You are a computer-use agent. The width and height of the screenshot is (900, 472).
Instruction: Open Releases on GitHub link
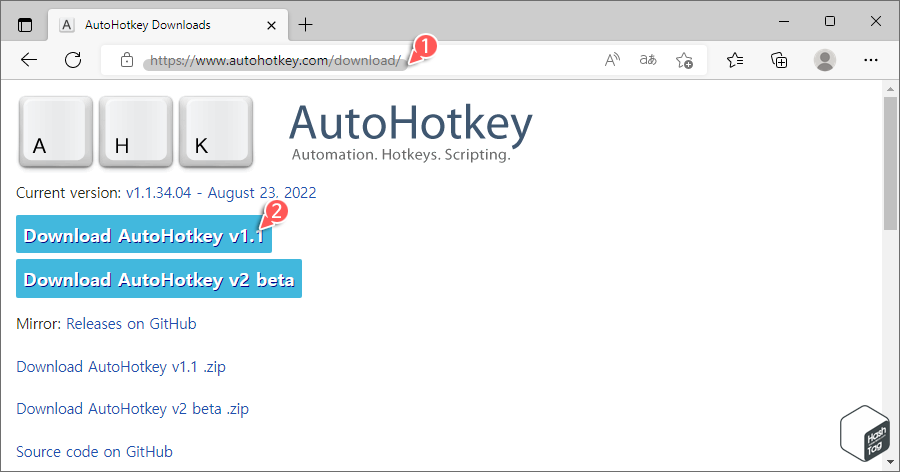pos(131,324)
